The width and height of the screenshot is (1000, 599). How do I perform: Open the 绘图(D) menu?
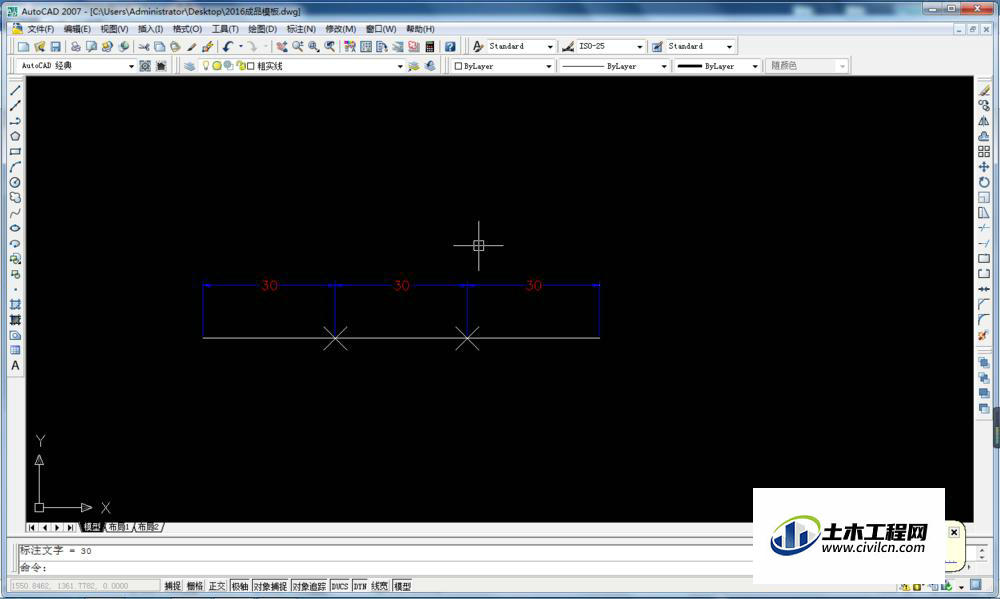pos(262,29)
